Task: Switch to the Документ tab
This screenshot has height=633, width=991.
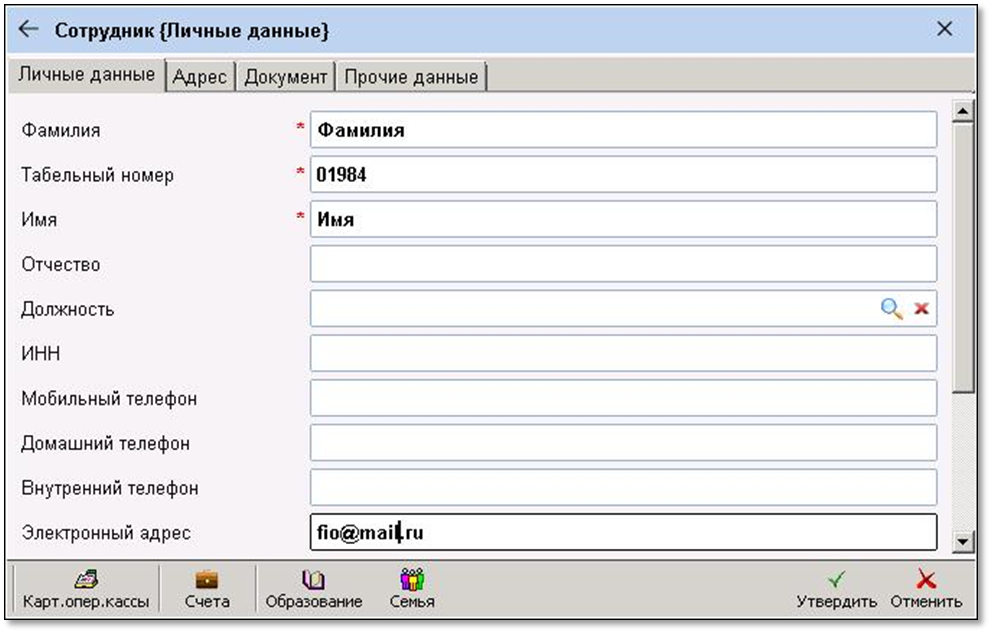Action: tap(286, 76)
